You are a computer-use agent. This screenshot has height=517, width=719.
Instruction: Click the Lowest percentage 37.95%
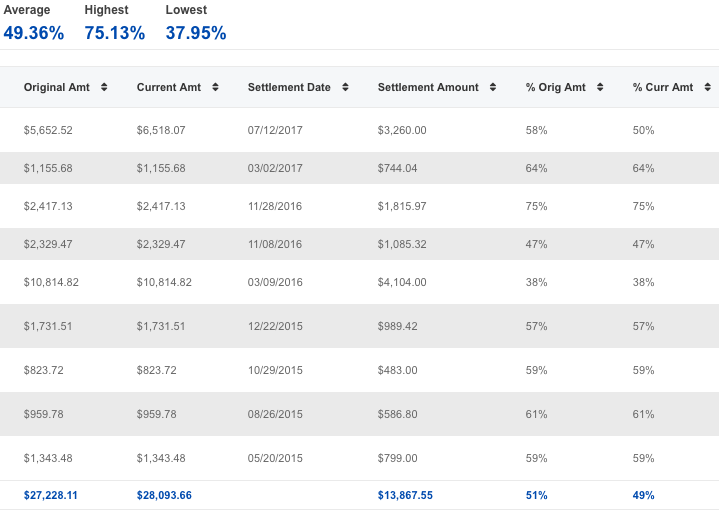click(x=196, y=33)
